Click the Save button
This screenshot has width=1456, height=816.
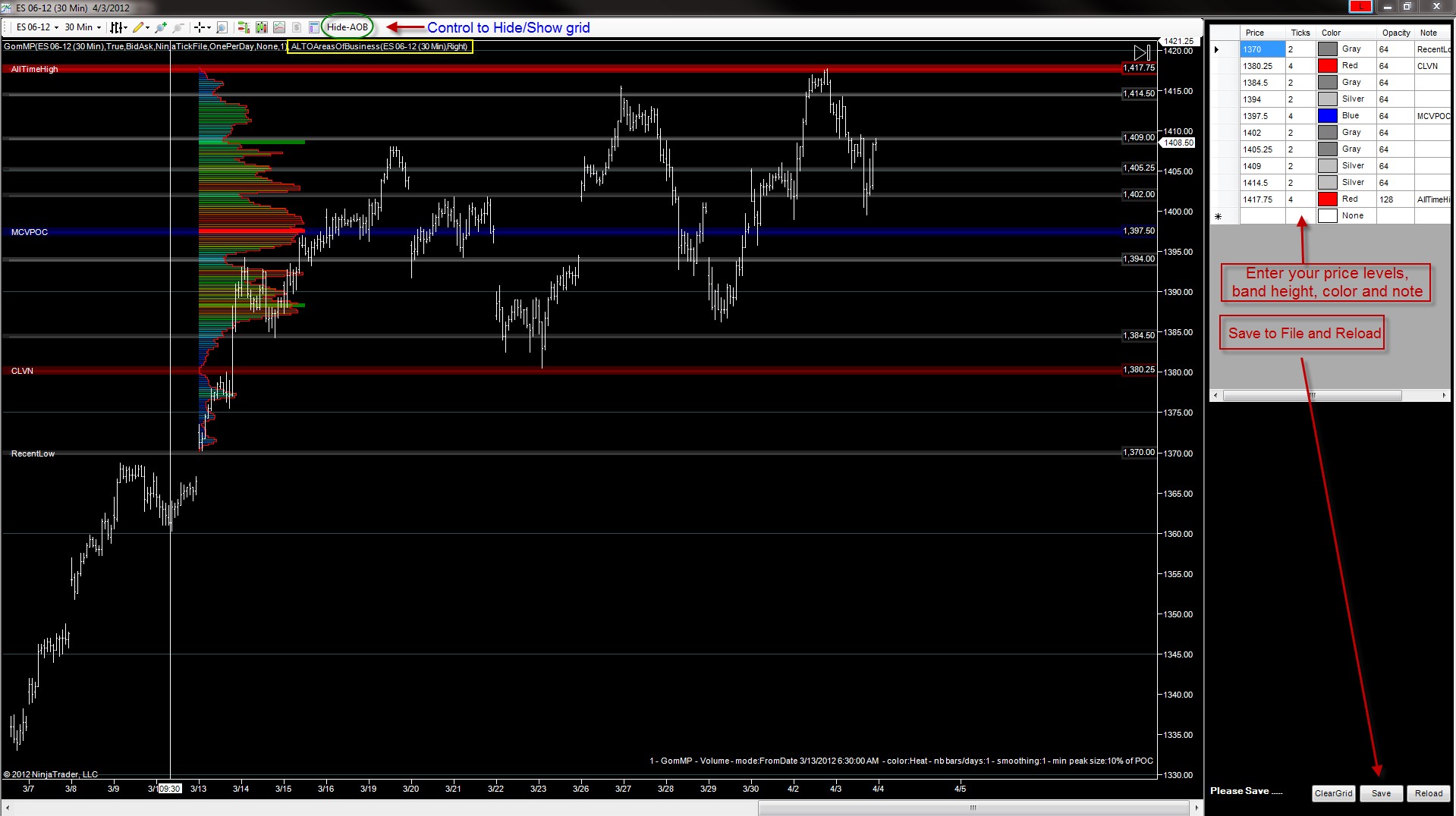tap(1381, 793)
